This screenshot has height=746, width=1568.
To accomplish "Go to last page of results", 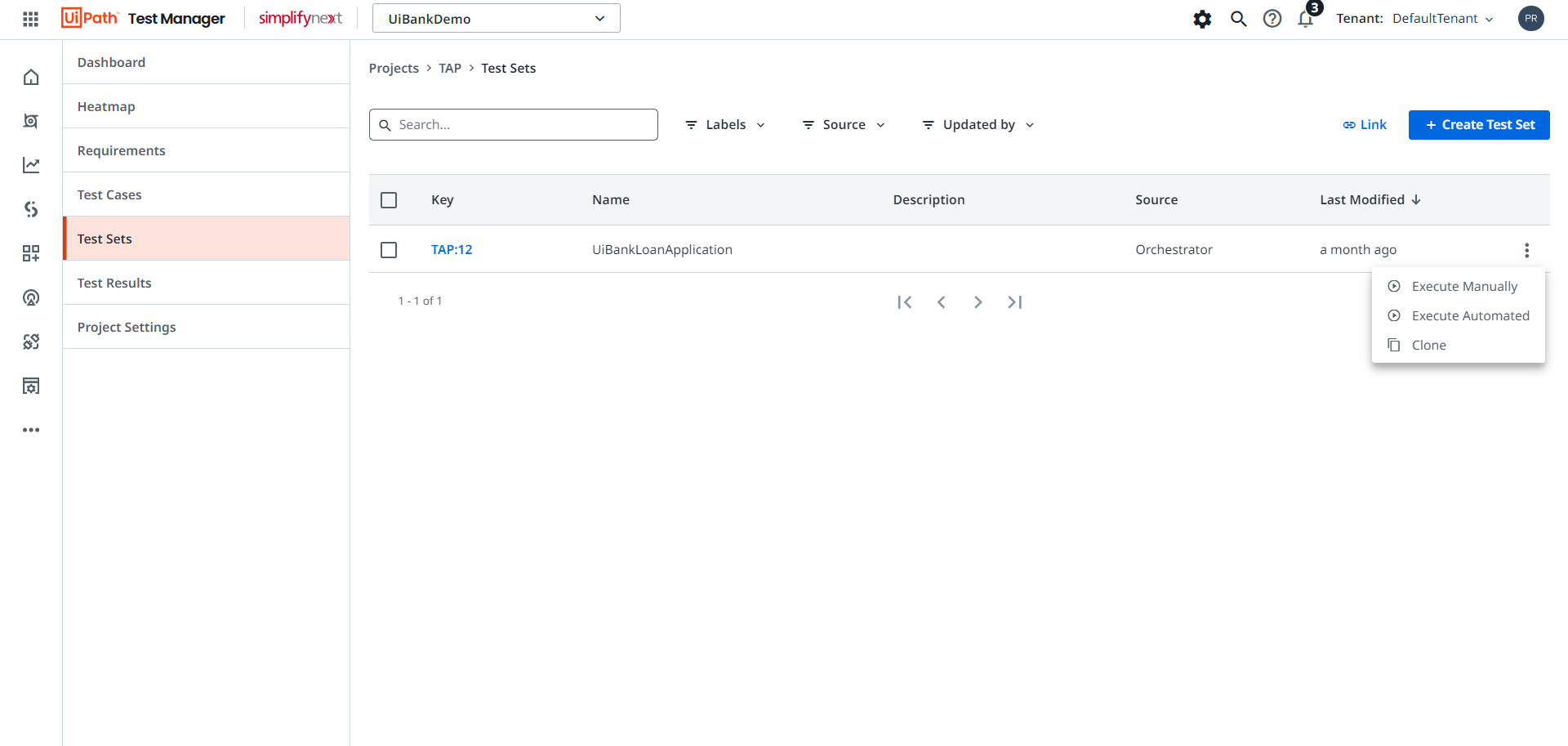I will 1014,302.
